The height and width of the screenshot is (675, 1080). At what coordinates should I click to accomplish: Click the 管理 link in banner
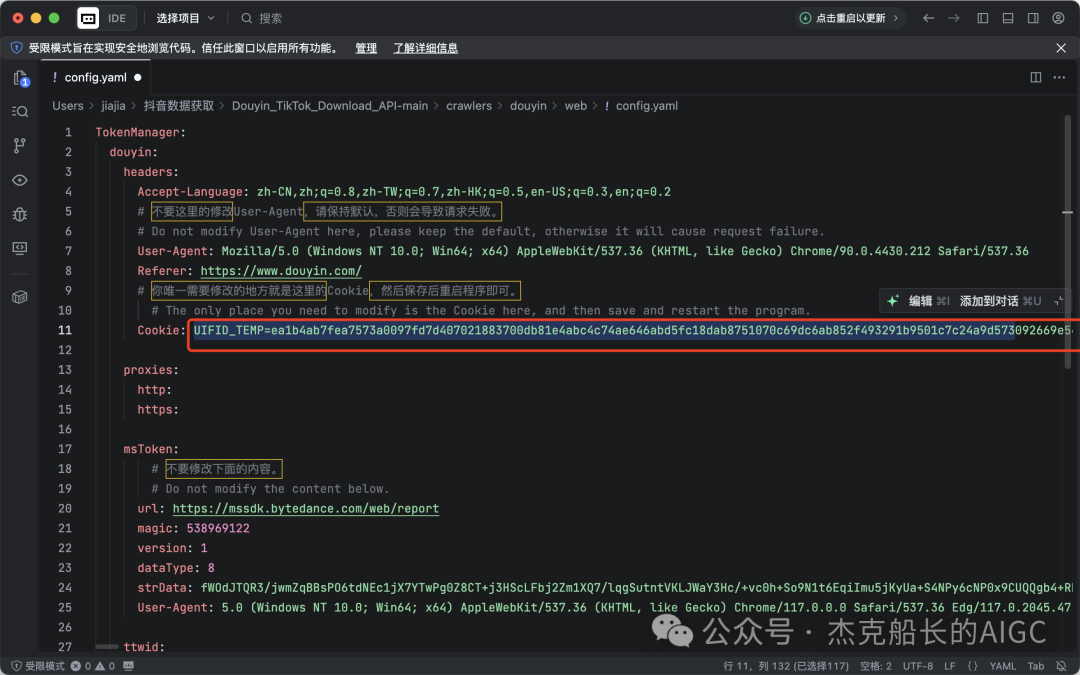(x=366, y=48)
